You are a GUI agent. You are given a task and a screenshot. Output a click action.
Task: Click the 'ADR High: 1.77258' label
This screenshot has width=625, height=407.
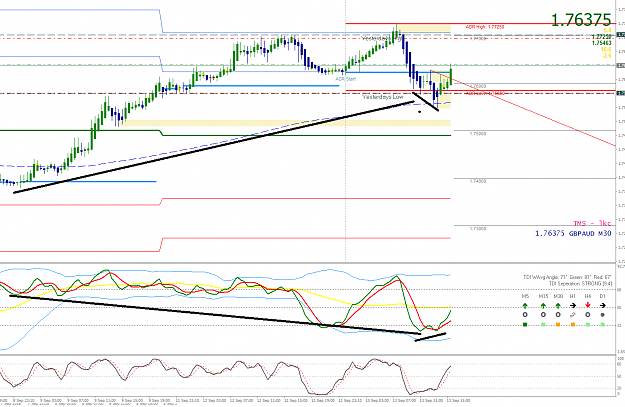[x=485, y=27]
